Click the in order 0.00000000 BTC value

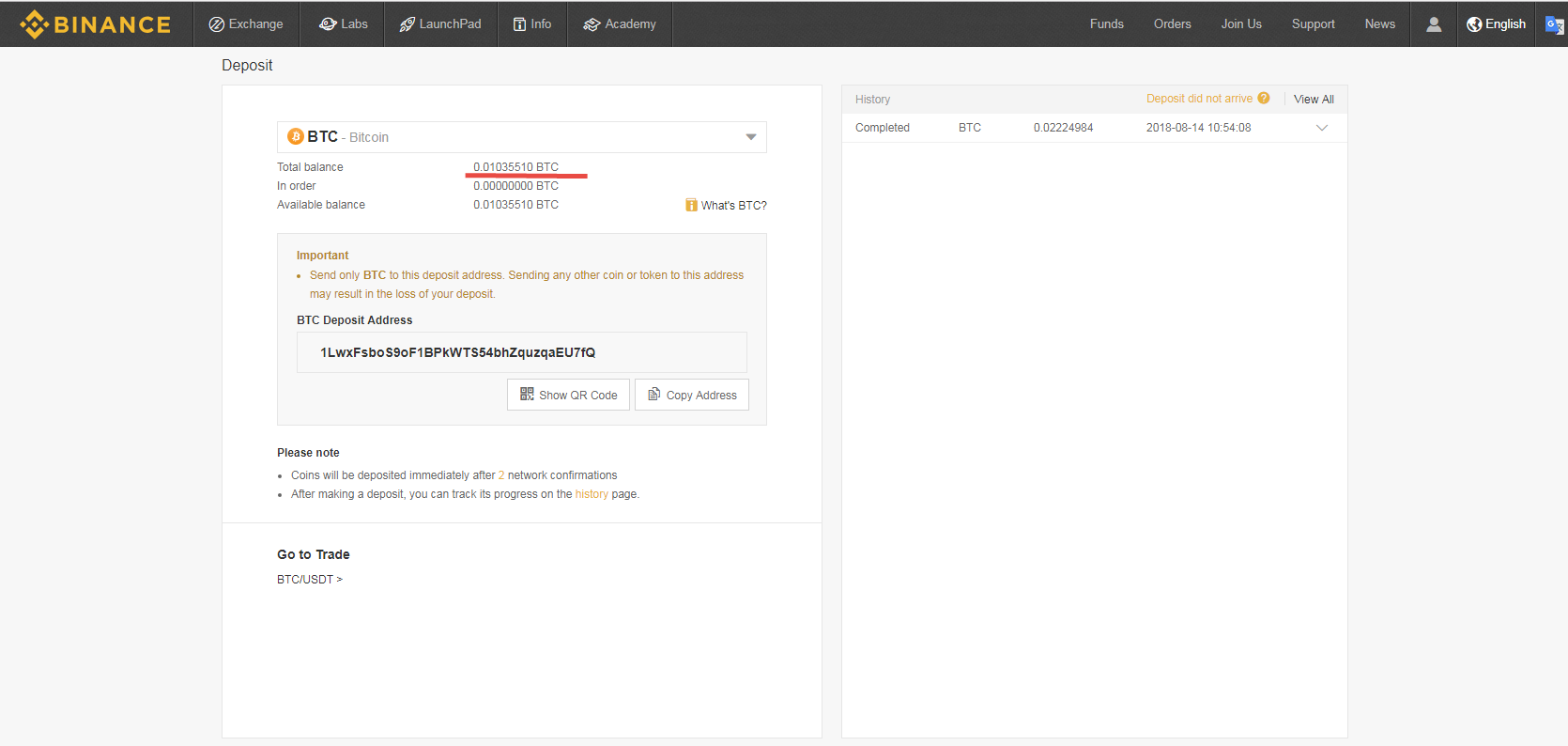pos(515,186)
